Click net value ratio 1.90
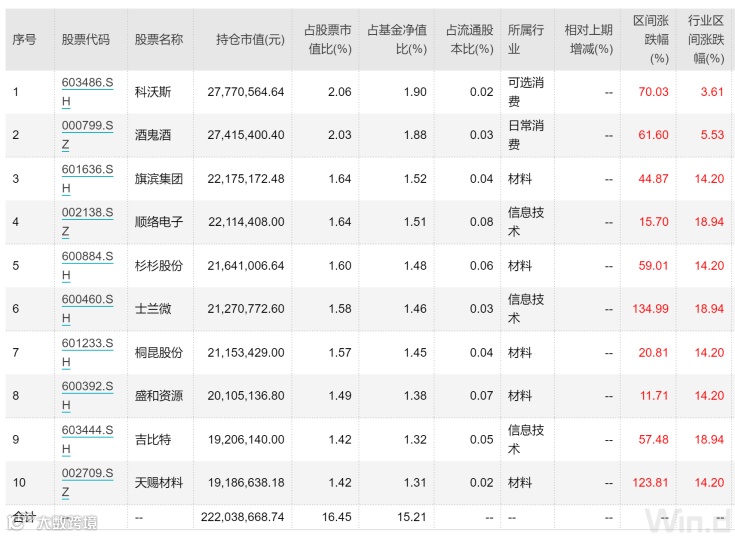 415,92
